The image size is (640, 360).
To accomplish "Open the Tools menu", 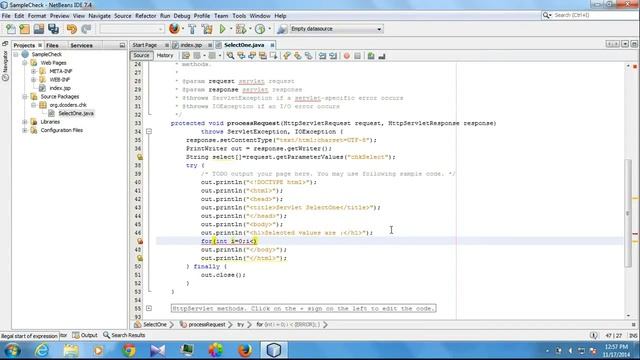I will [x=239, y=16].
